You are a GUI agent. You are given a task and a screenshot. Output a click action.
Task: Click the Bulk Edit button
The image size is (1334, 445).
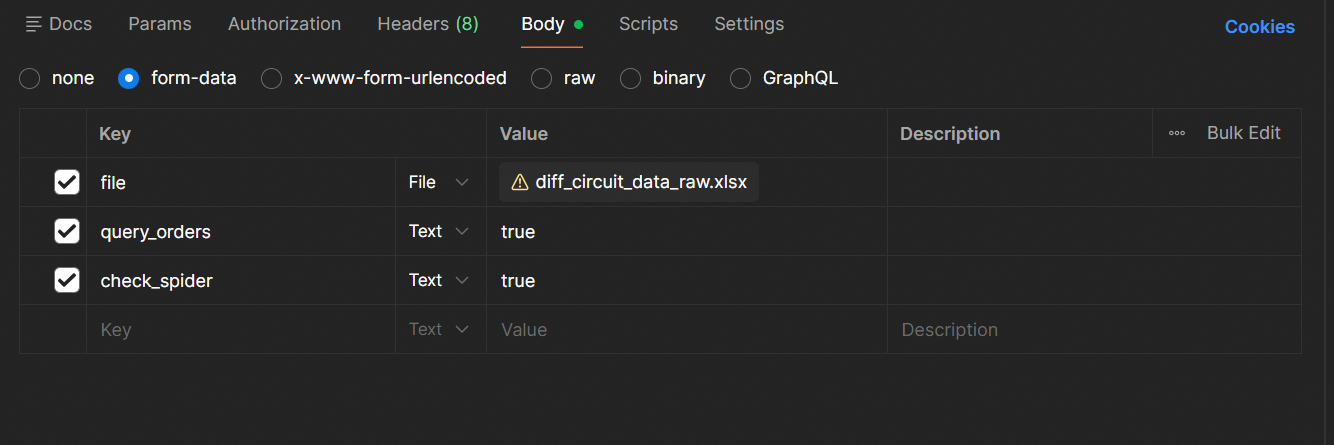[x=1243, y=133]
